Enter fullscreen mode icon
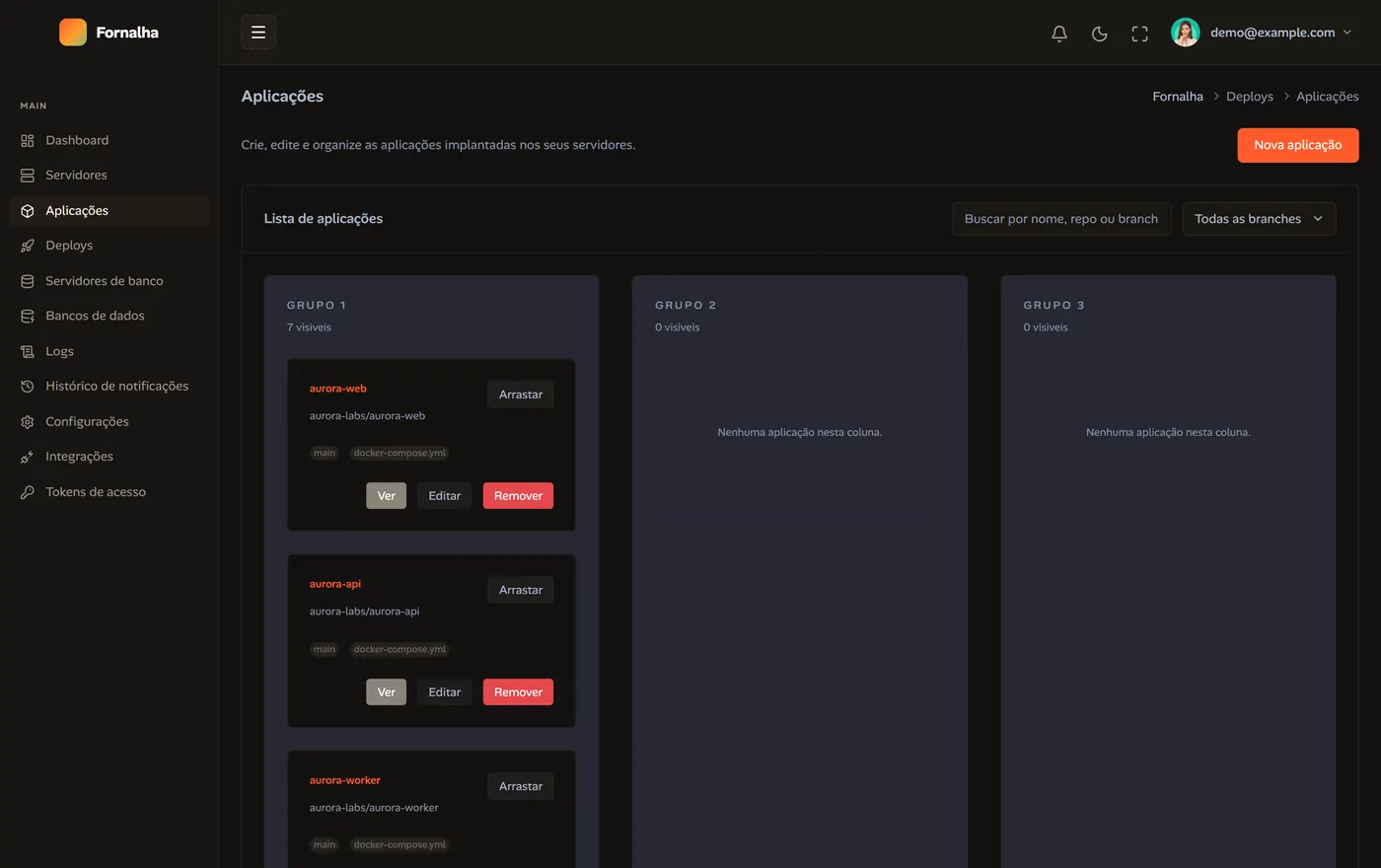The width and height of the screenshot is (1381, 868). (x=1140, y=34)
